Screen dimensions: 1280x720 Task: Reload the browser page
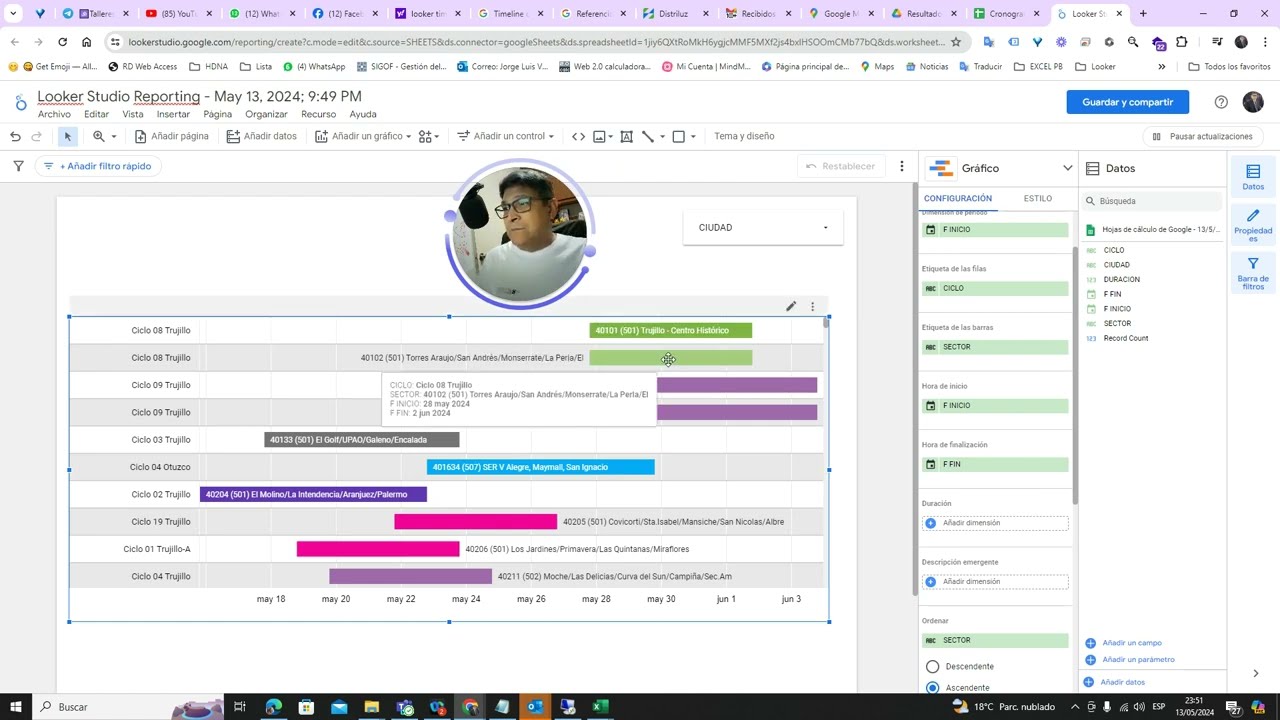62,42
